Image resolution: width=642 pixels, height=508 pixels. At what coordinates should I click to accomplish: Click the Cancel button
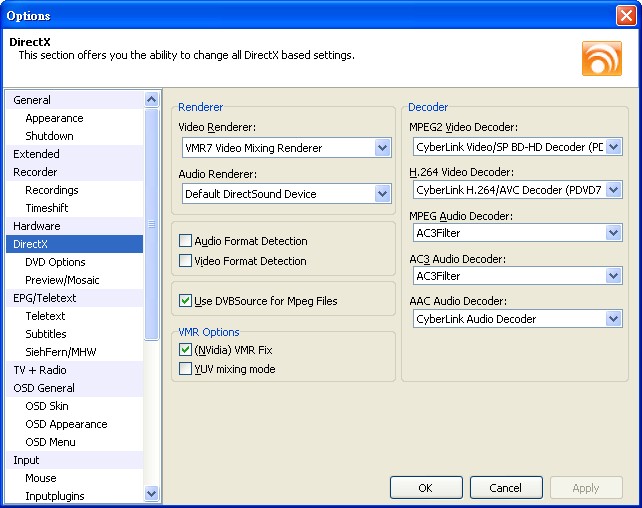click(x=506, y=488)
